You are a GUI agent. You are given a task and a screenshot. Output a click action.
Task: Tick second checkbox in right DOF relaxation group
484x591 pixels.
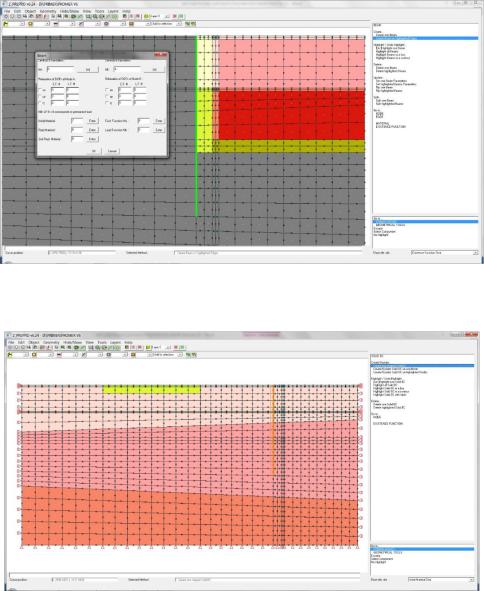[x=107, y=97]
